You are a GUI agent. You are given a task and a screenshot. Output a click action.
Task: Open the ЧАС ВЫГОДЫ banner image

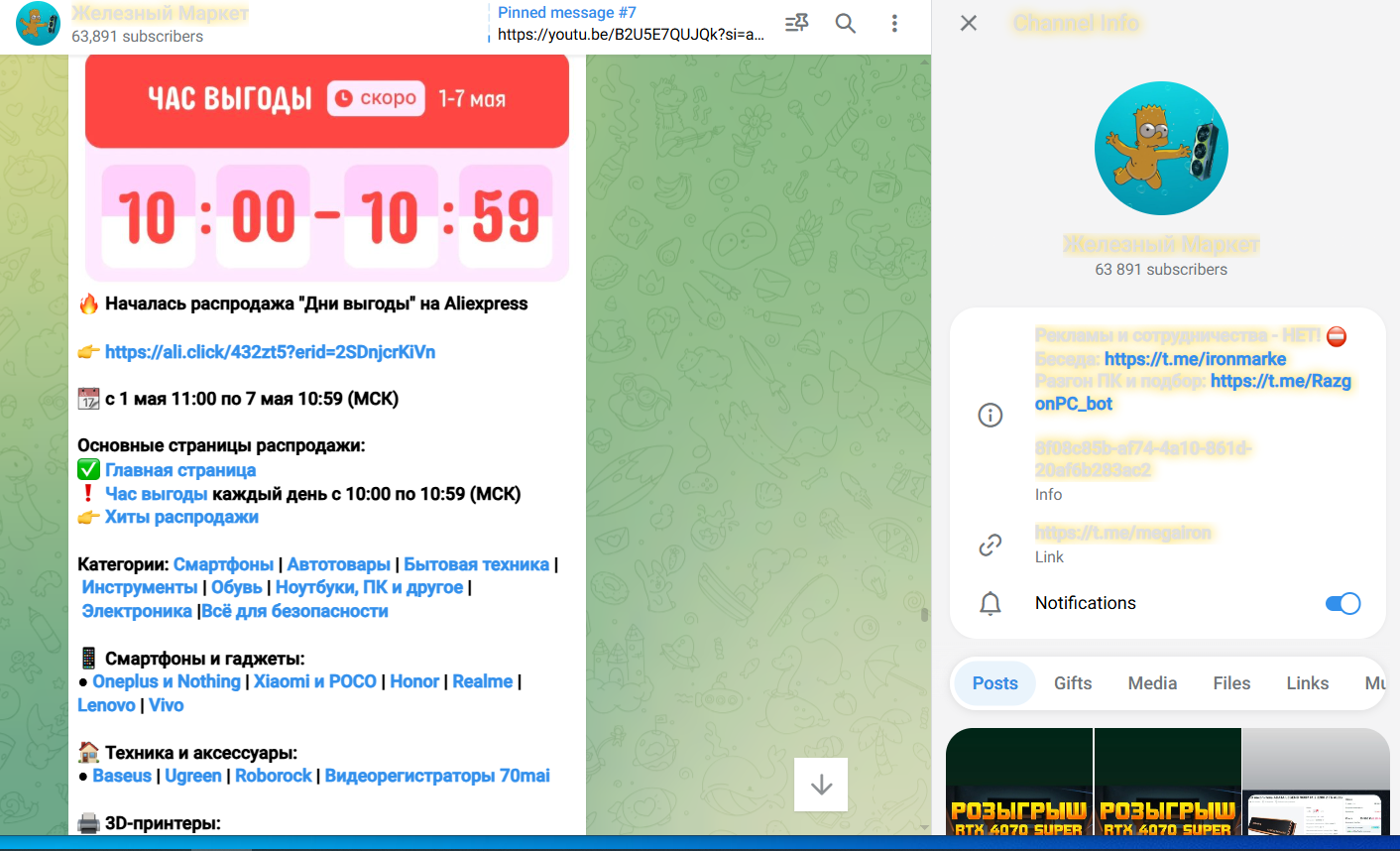coord(327,169)
